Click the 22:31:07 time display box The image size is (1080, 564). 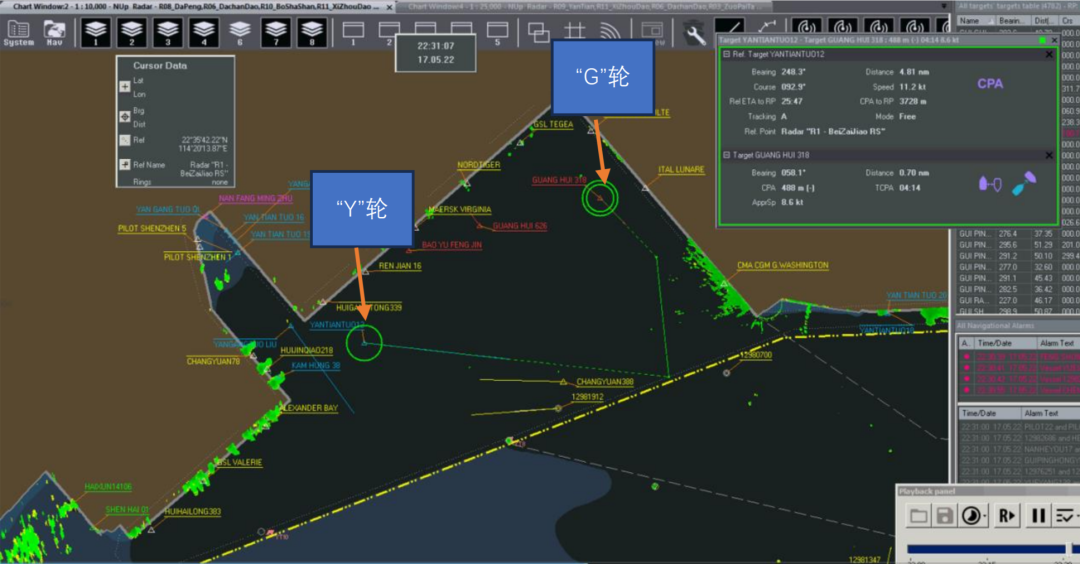[435, 53]
